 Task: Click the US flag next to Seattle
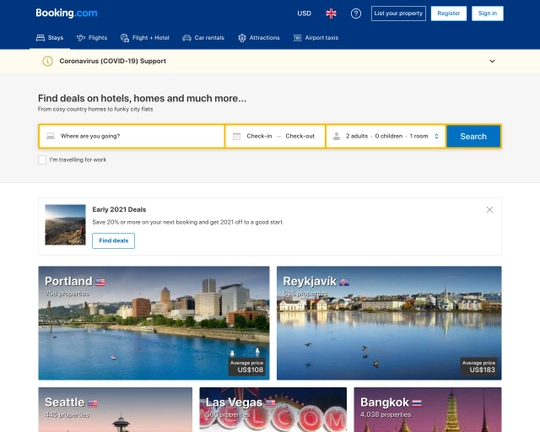point(93,403)
